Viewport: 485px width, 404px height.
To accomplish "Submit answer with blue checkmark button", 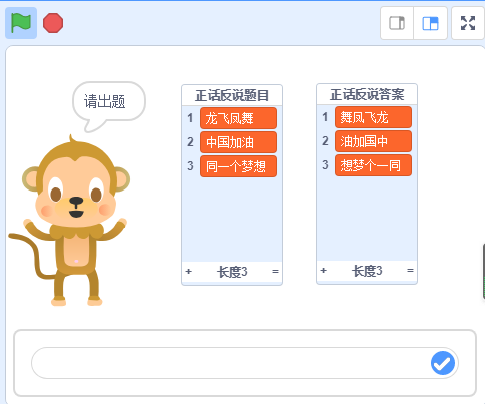I will point(443,363).
